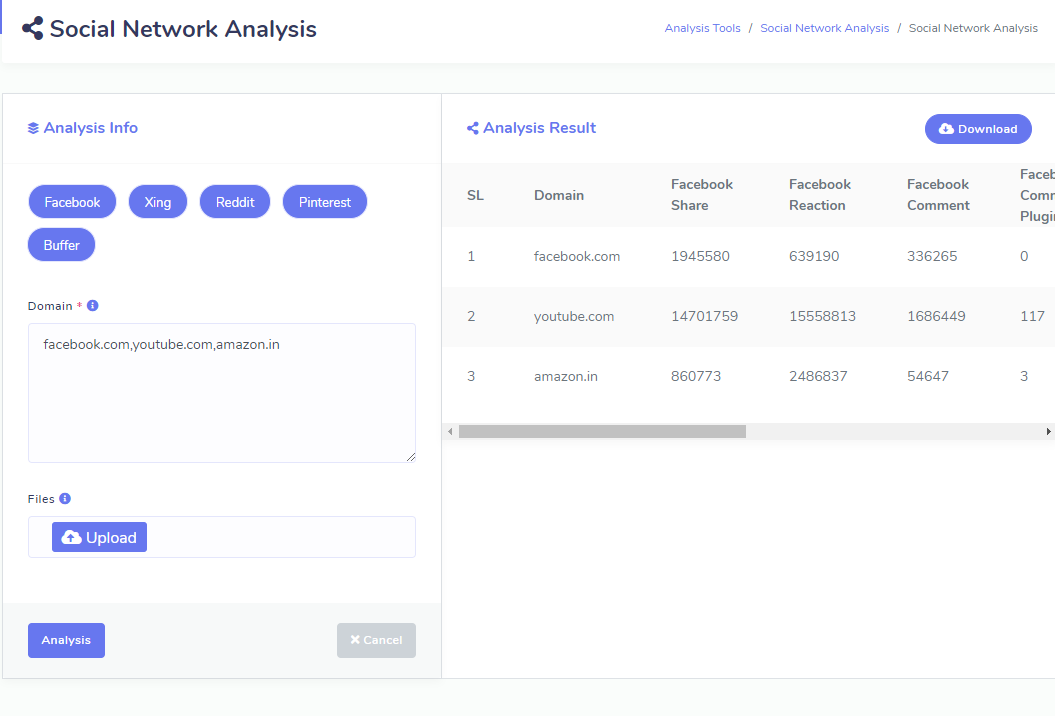Go to Social Network Analysis breadcrumb link
This screenshot has height=716, width=1055.
pos(824,28)
